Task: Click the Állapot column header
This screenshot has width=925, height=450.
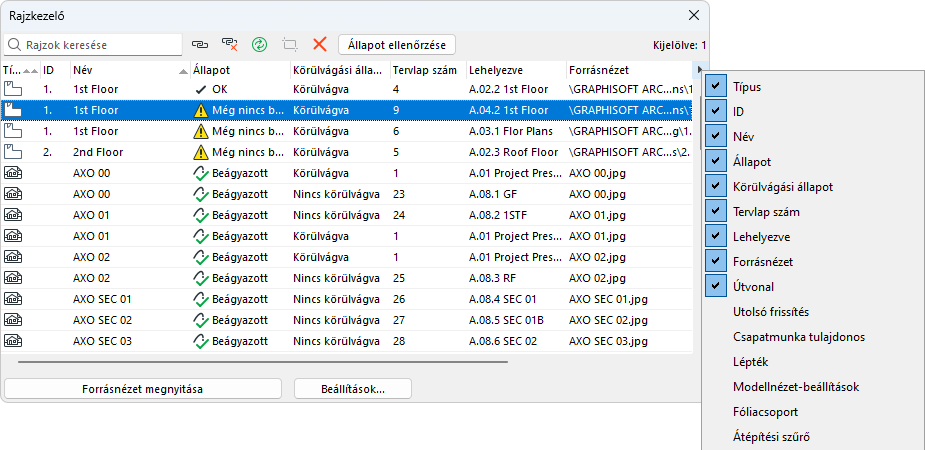Action: pyautogui.click(x=240, y=70)
